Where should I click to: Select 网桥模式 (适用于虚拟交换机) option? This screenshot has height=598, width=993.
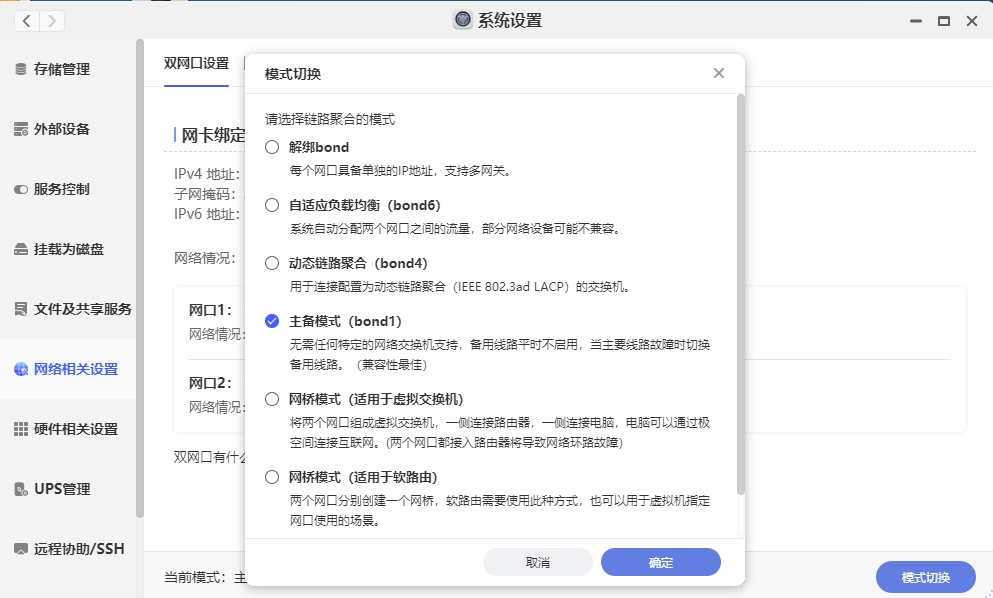[272, 399]
